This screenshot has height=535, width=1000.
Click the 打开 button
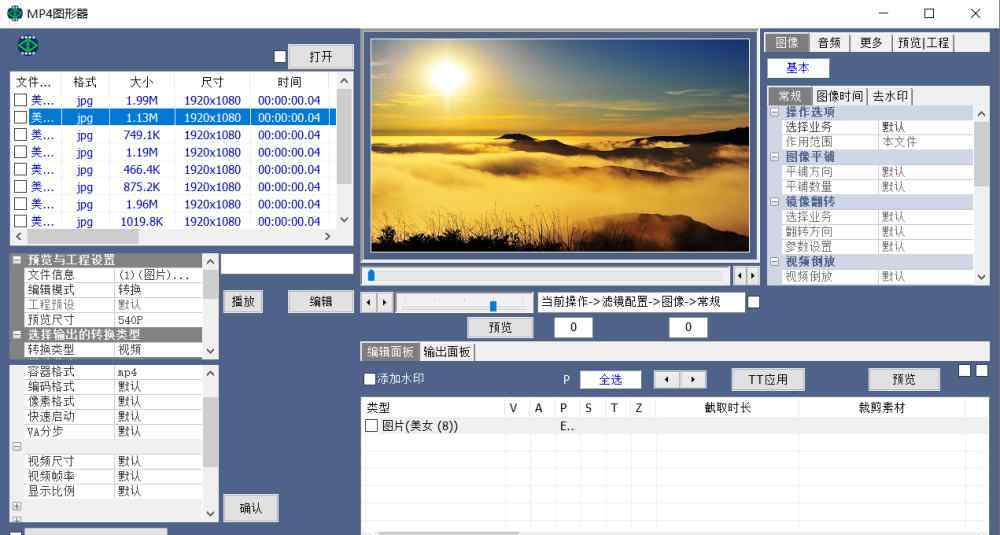click(x=321, y=57)
